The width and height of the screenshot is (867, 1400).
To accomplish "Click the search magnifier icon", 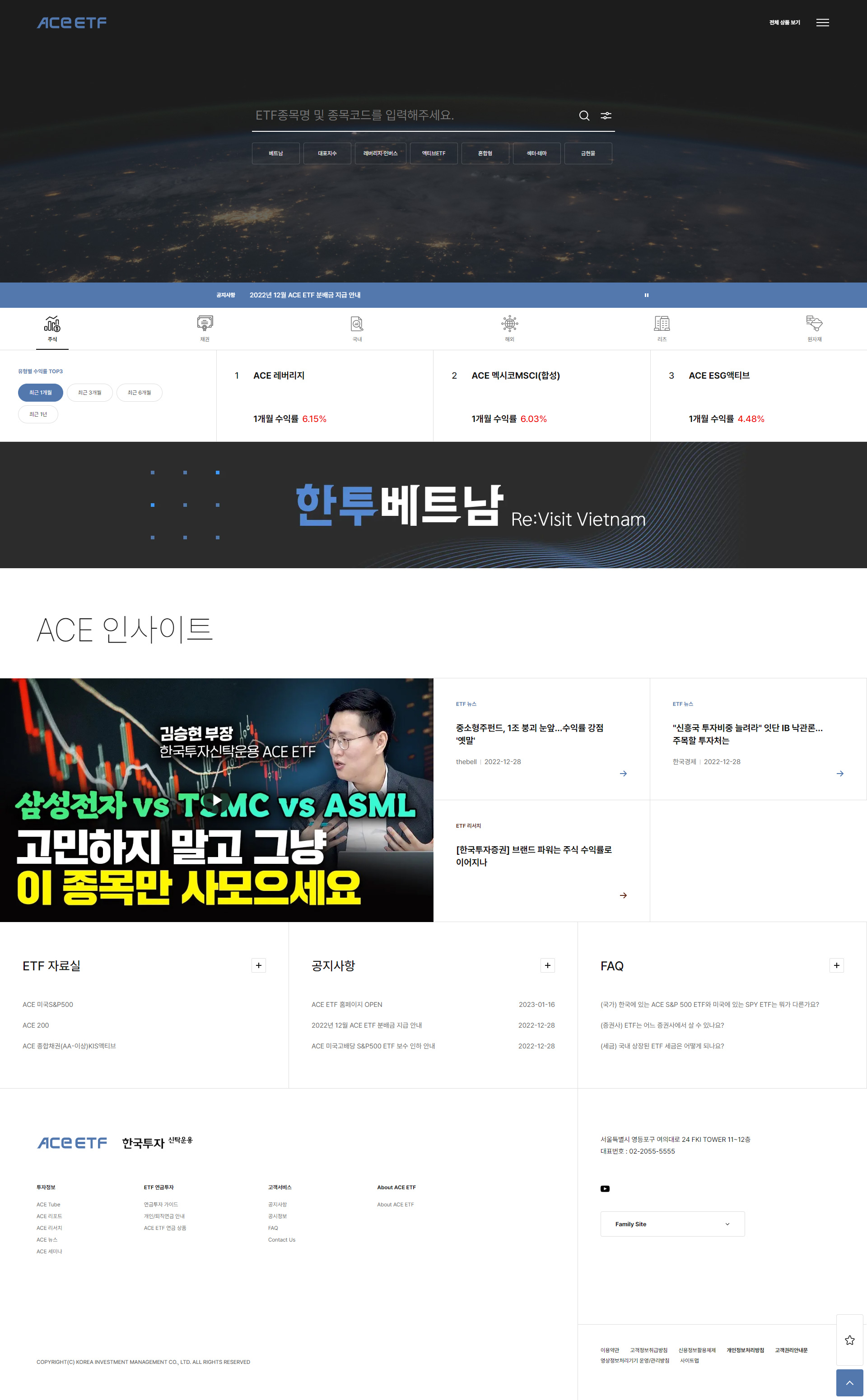I will coord(584,116).
